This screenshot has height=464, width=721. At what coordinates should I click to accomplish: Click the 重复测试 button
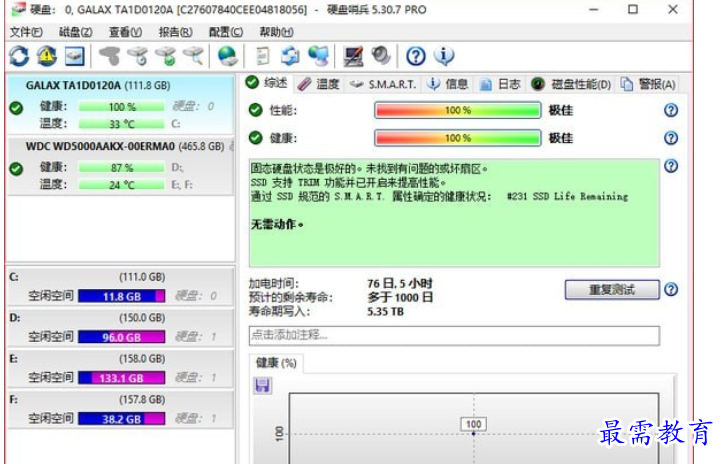click(612, 290)
